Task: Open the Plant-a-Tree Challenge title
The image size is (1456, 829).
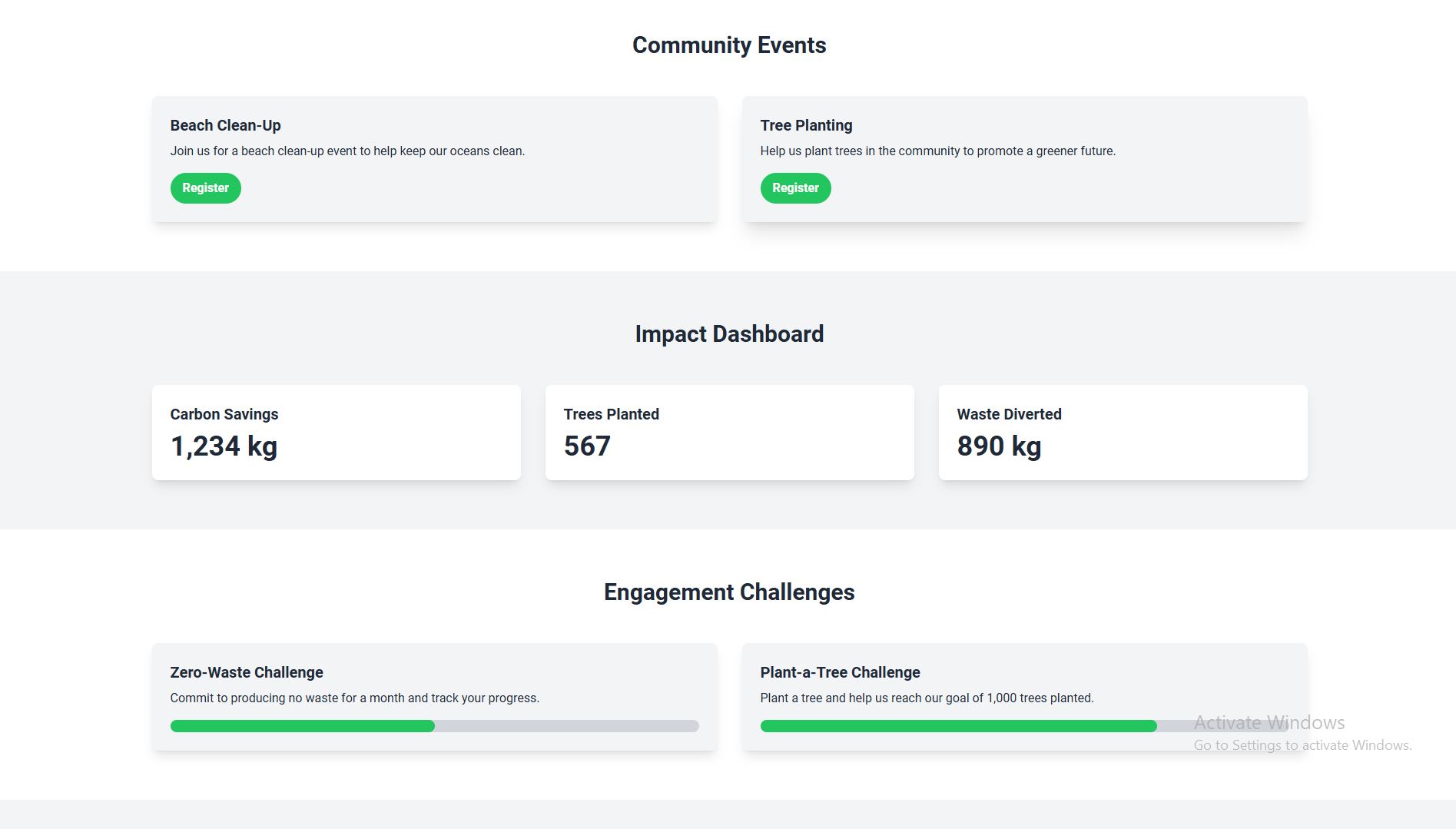Action: 840,672
